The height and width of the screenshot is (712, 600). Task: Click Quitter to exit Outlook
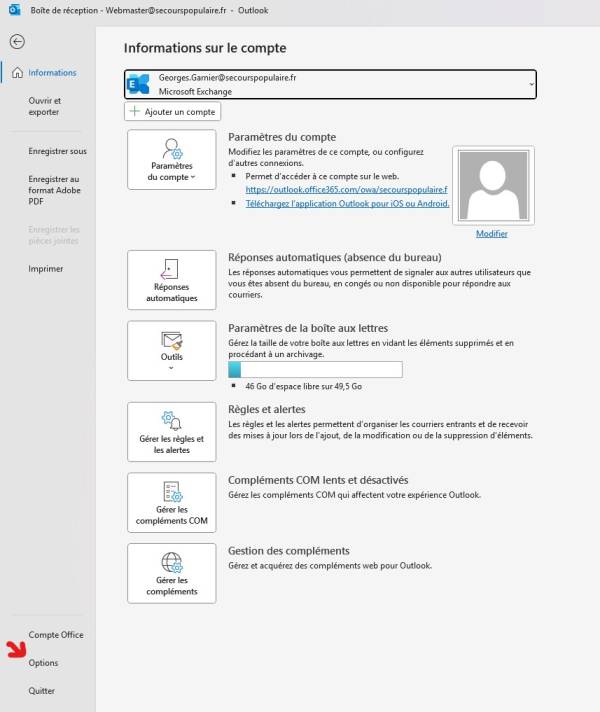[x=41, y=691]
